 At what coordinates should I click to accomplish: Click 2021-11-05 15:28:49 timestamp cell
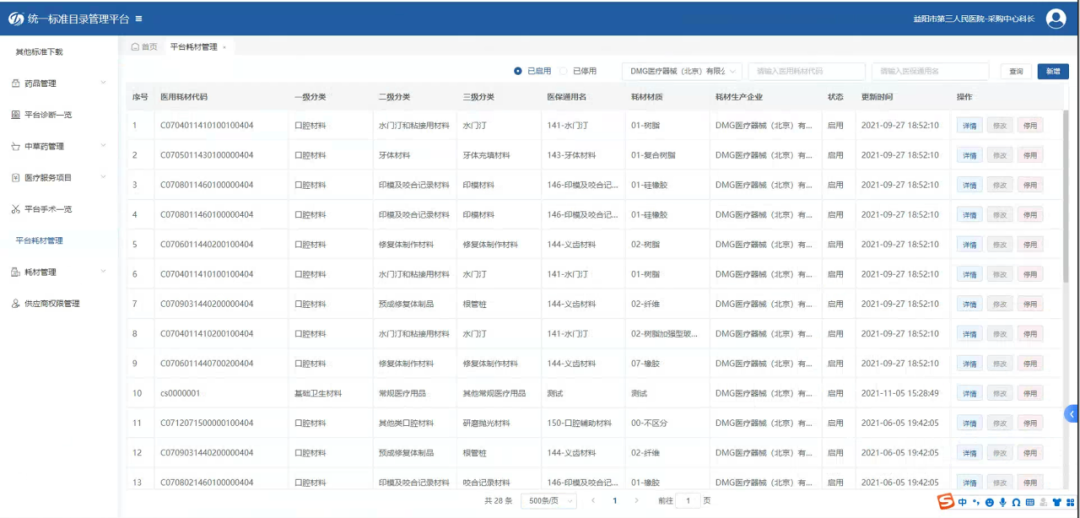[x=900, y=393]
